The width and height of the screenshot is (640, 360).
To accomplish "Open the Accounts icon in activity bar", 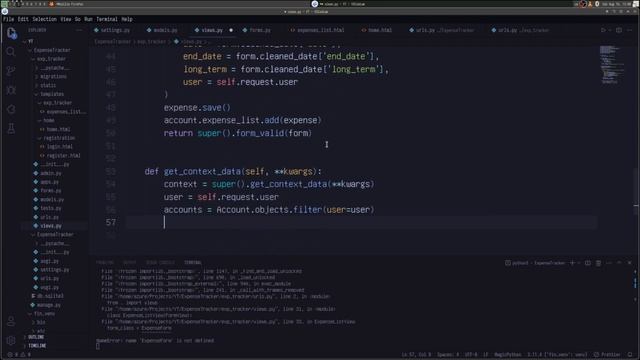I will (x=11, y=321).
